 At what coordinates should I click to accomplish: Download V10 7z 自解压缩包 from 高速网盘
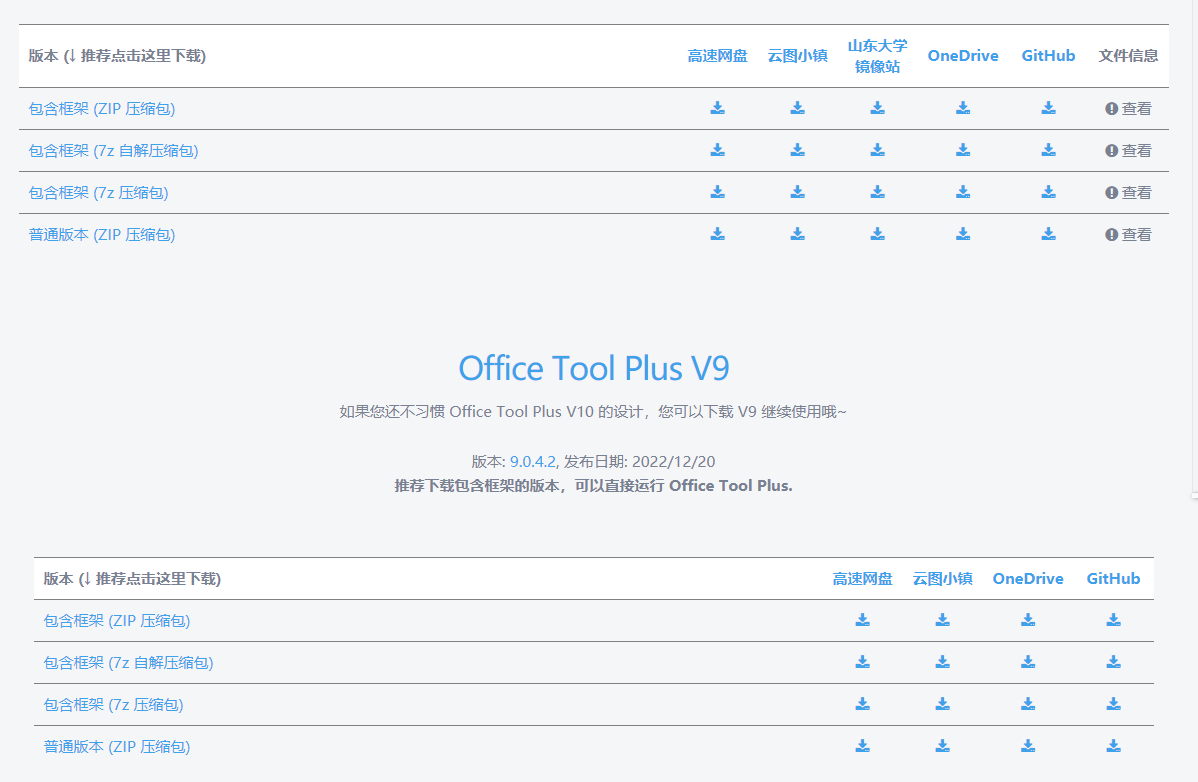point(717,150)
